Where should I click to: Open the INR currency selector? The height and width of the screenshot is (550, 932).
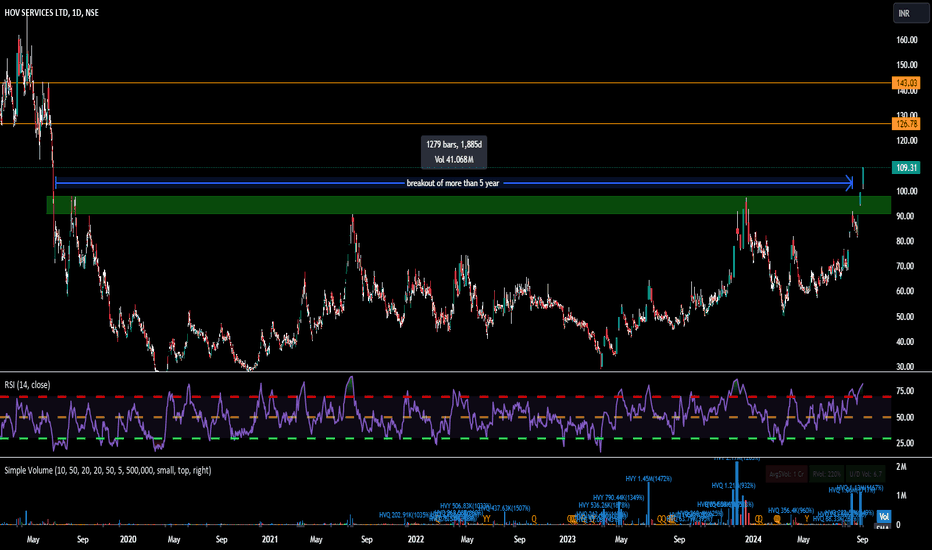(x=911, y=13)
